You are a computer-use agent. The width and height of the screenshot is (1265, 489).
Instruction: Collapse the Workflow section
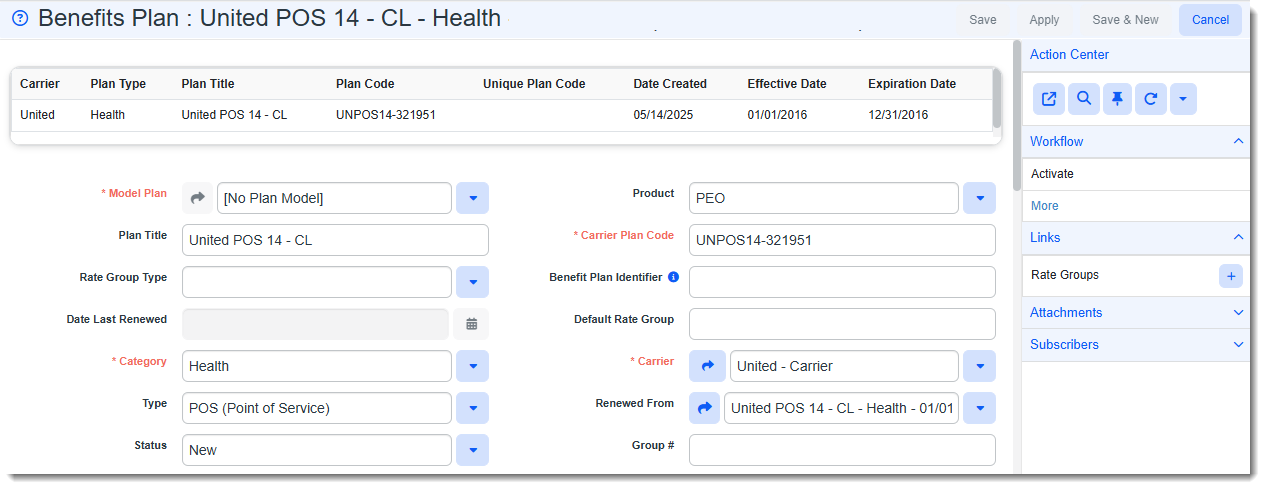point(1239,142)
